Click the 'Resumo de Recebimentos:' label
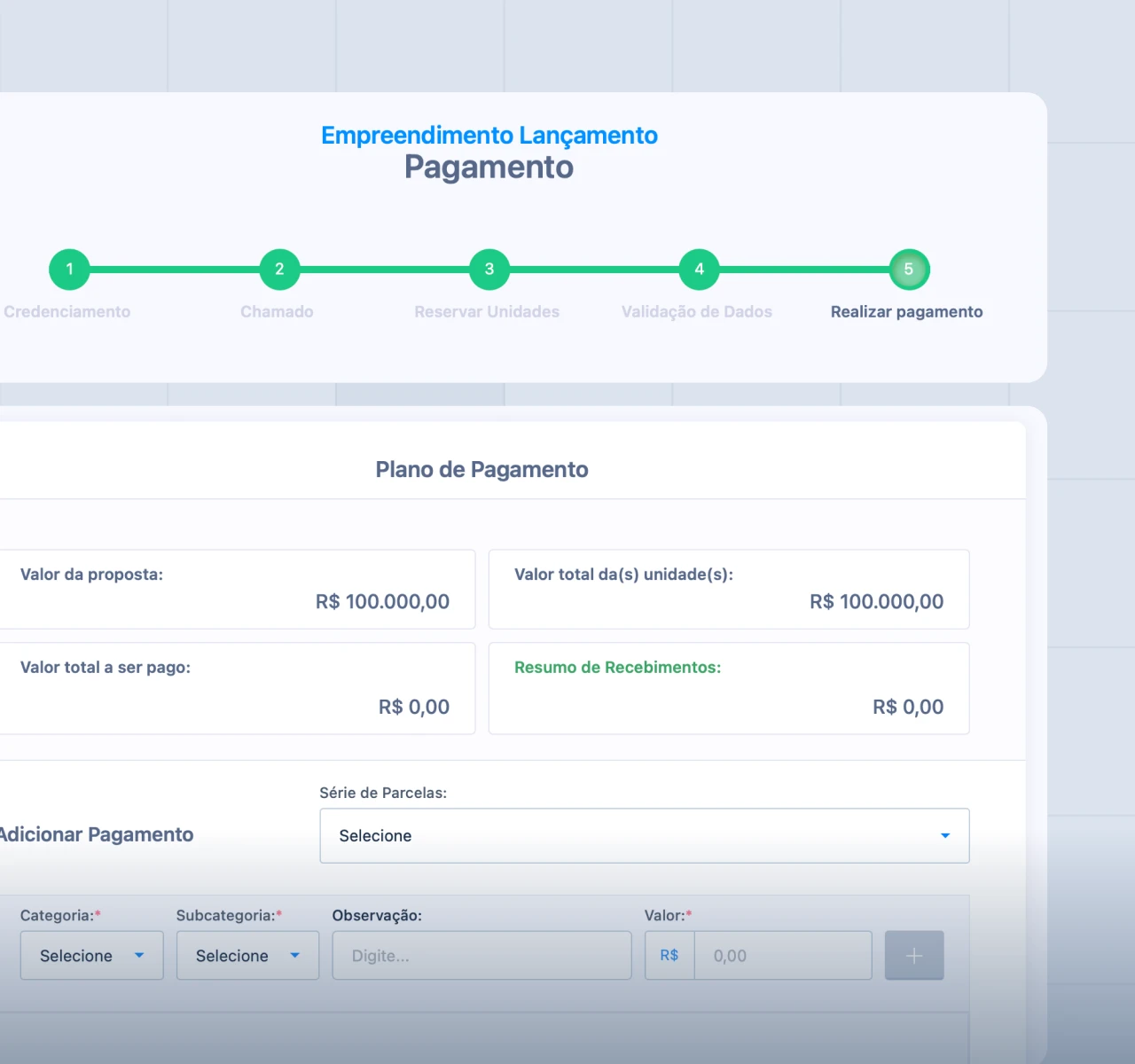1135x1064 pixels. pos(618,667)
